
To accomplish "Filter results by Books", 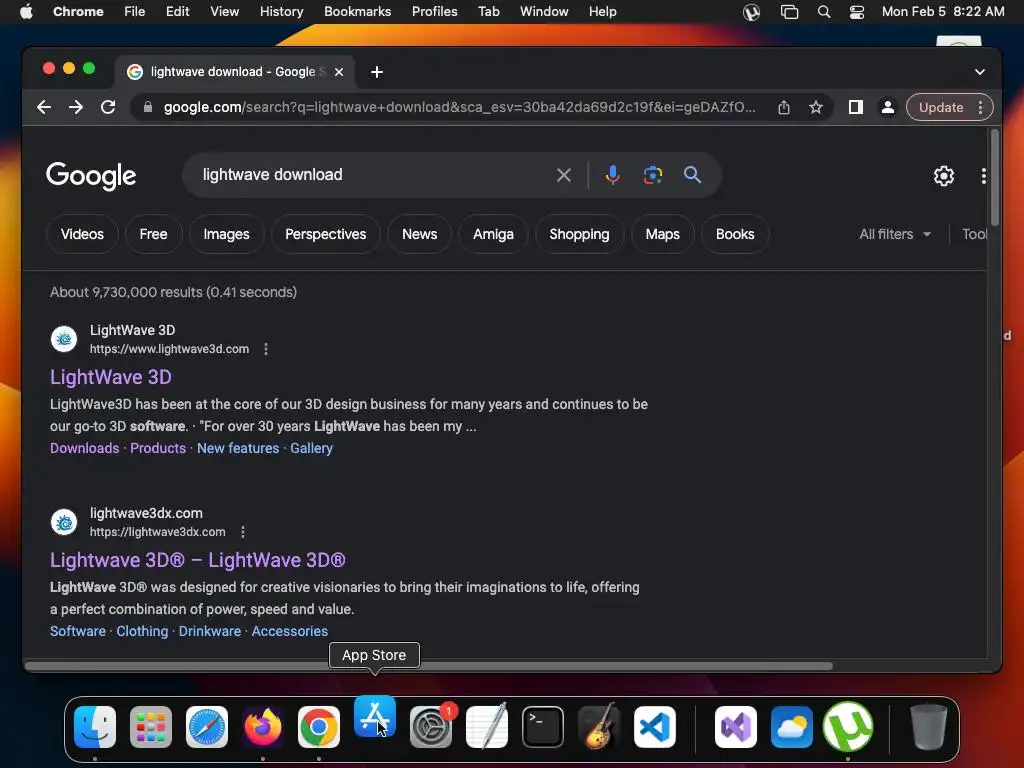I will click(x=735, y=234).
